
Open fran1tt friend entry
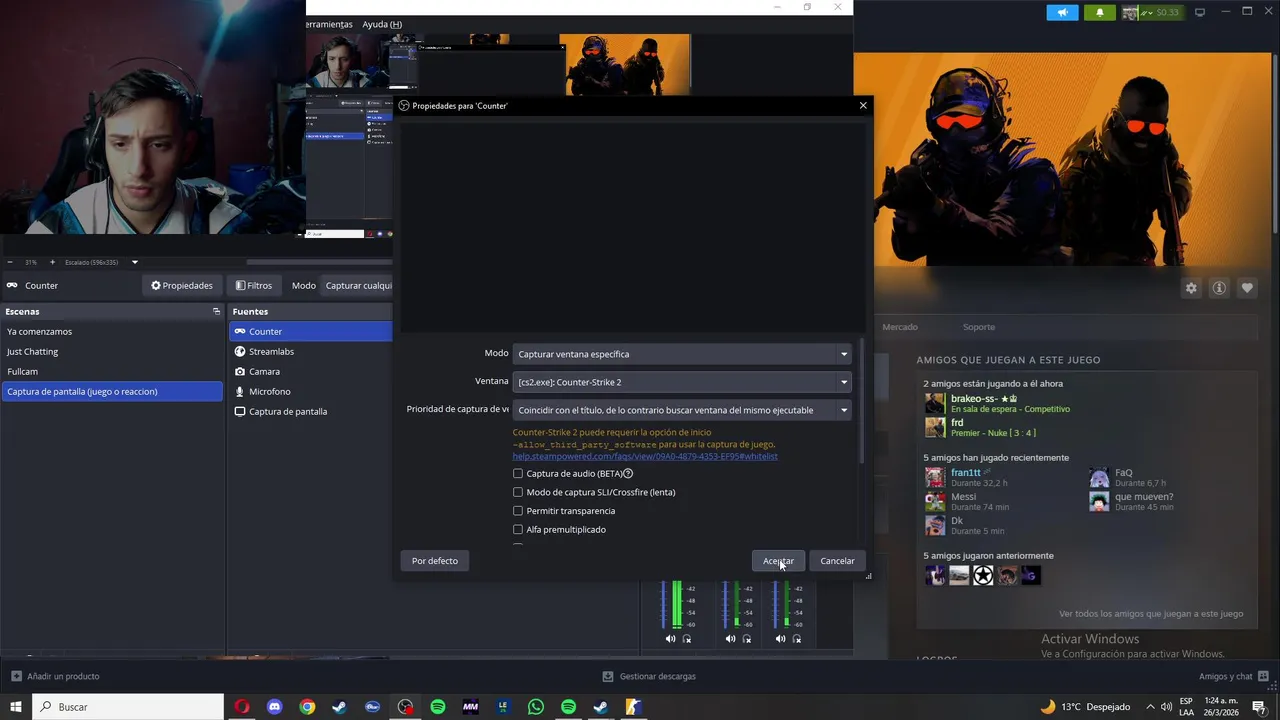967,477
